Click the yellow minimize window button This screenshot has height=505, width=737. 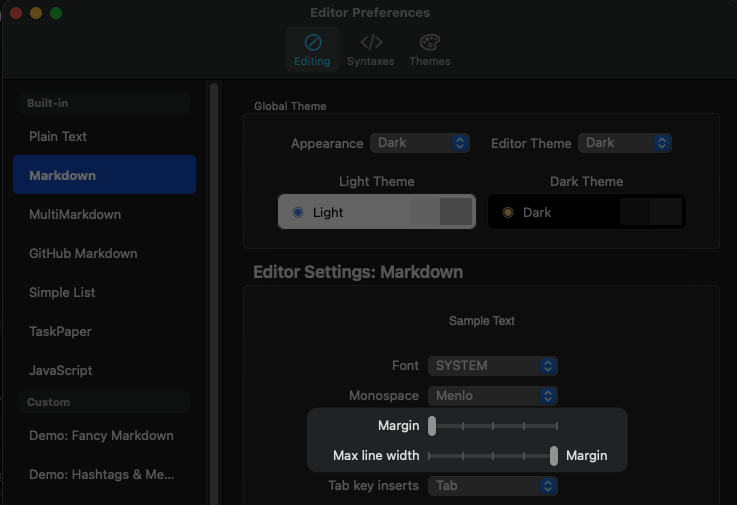[36, 13]
